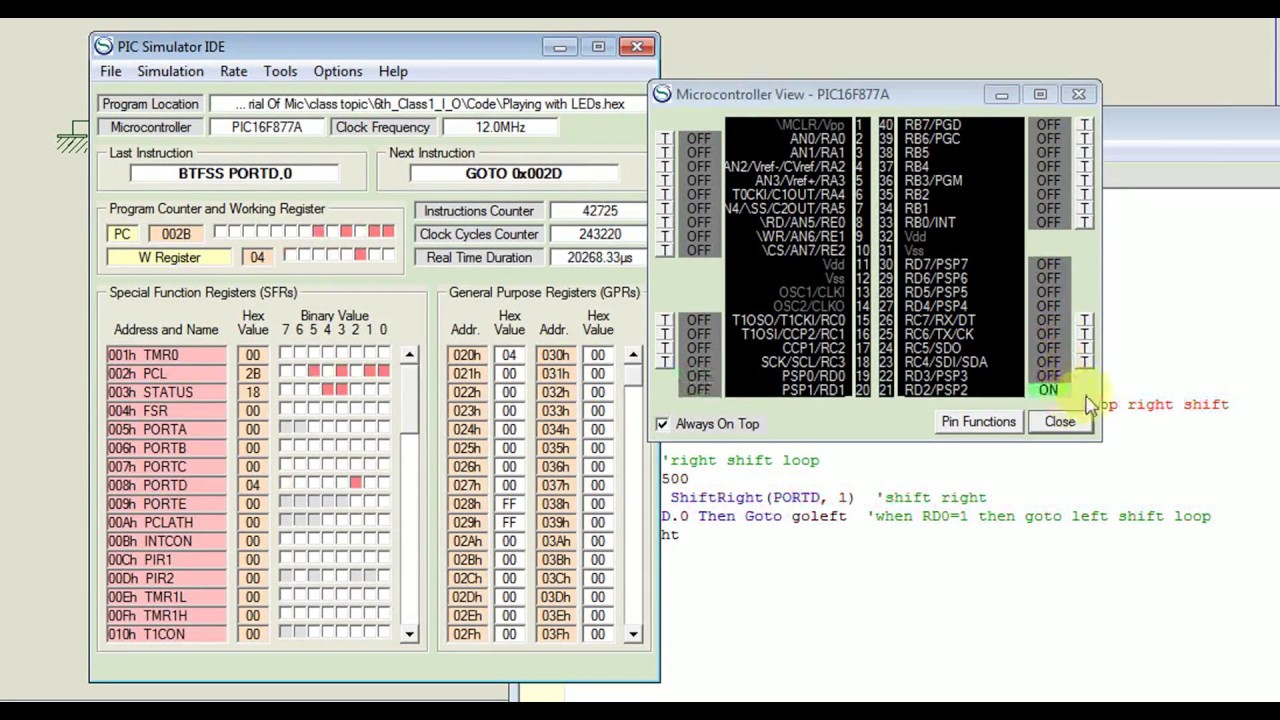Select the STATUS register row label
1280x720 pixels.
[167, 392]
